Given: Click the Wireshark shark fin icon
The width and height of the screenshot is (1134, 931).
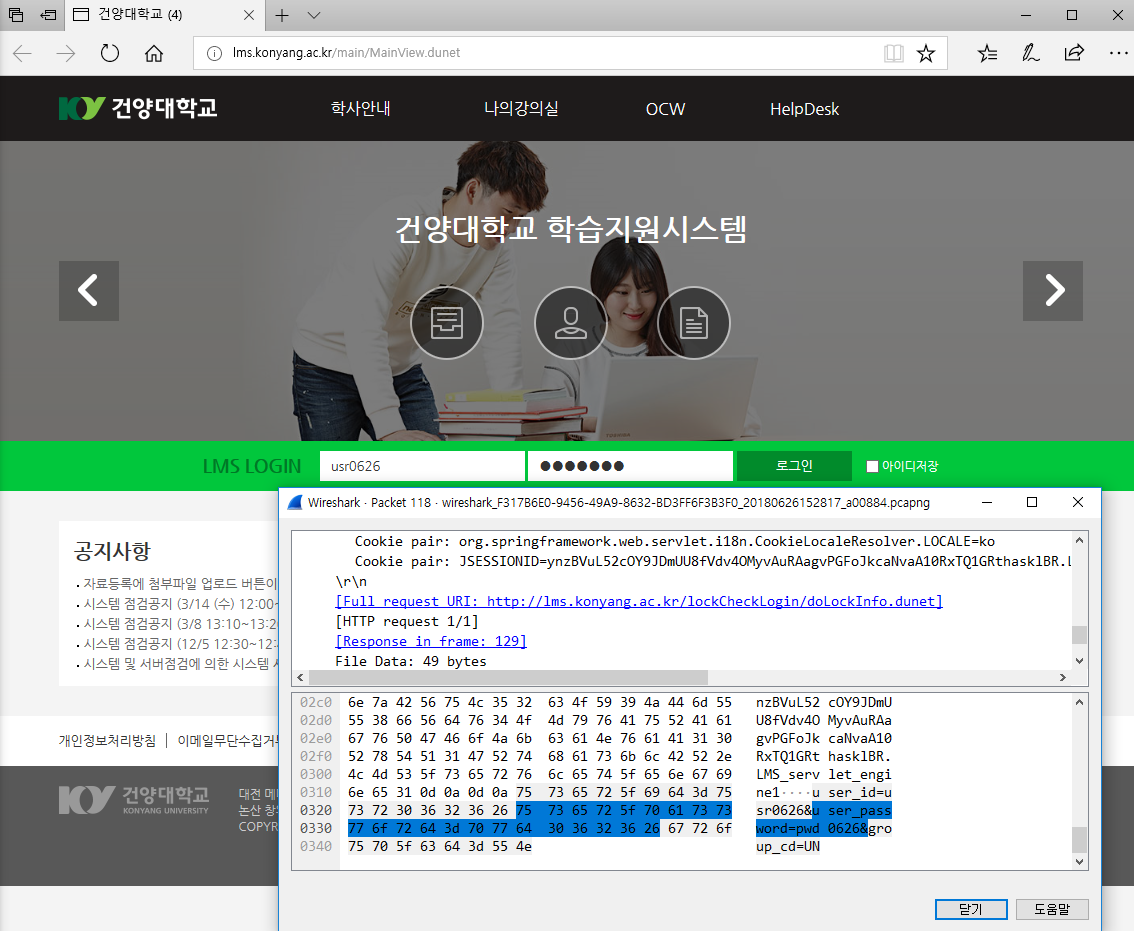Looking at the screenshot, I should tap(295, 502).
